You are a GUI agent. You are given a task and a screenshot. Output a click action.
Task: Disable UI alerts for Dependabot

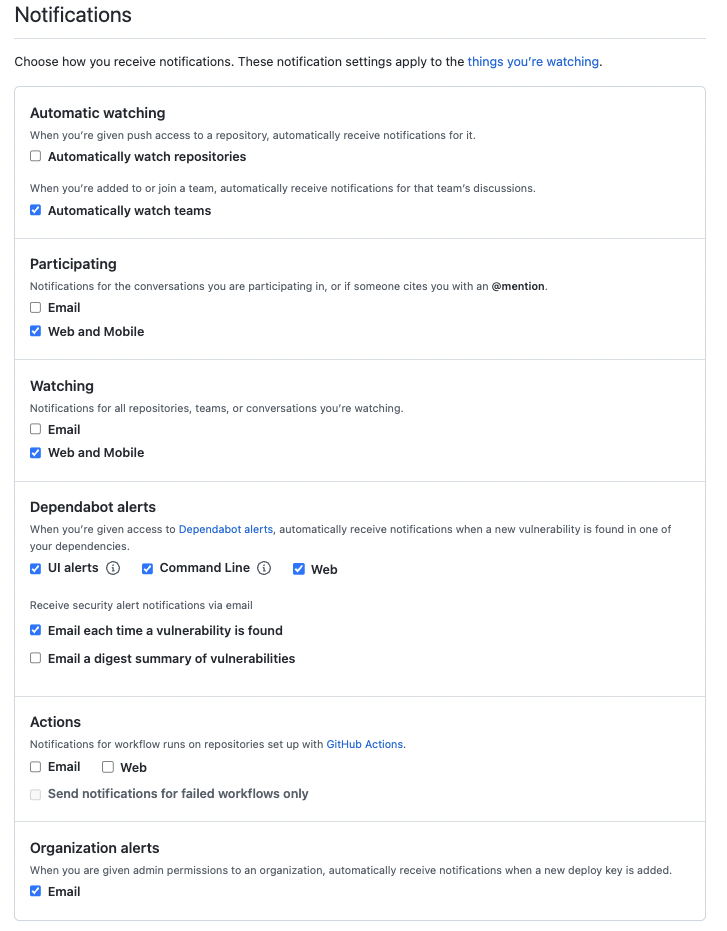click(x=35, y=568)
